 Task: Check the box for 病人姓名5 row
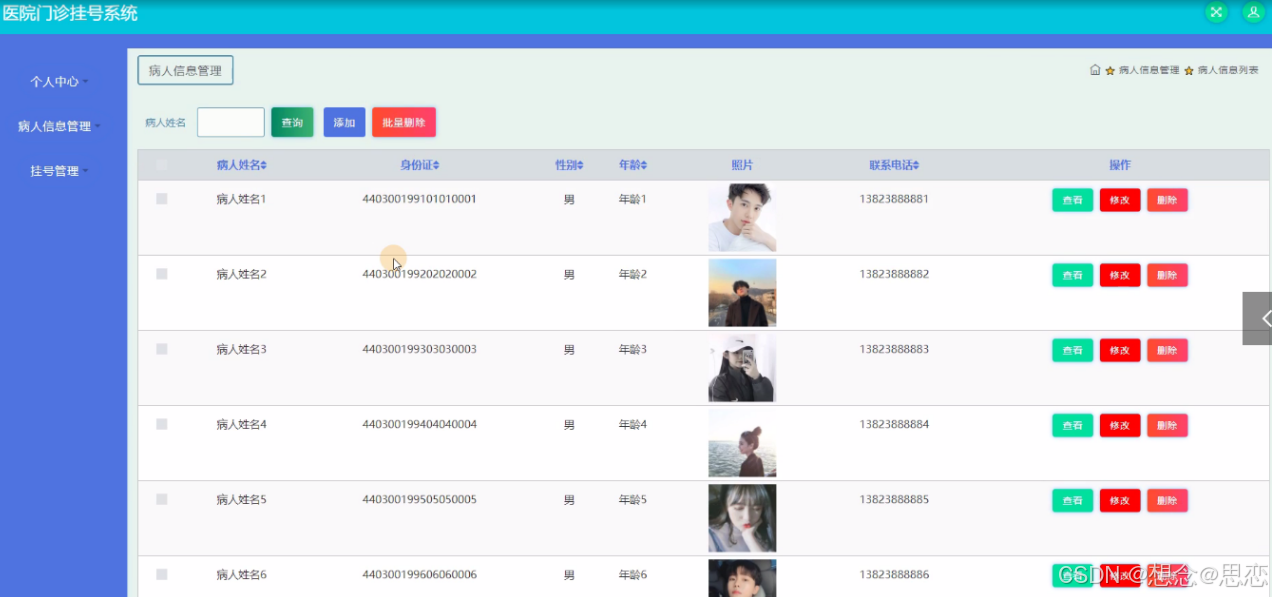point(162,499)
